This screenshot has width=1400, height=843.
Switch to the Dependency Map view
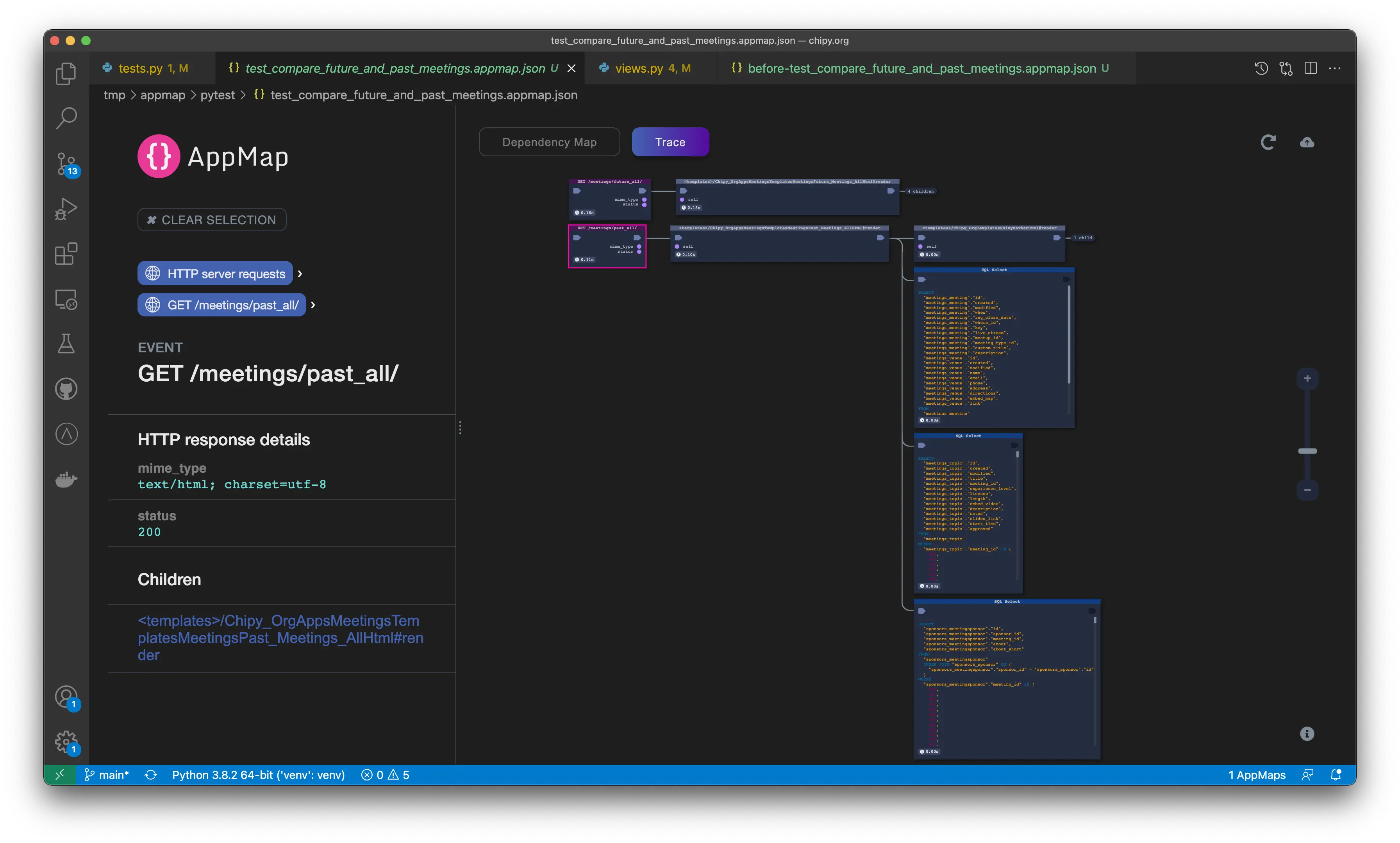click(x=549, y=142)
